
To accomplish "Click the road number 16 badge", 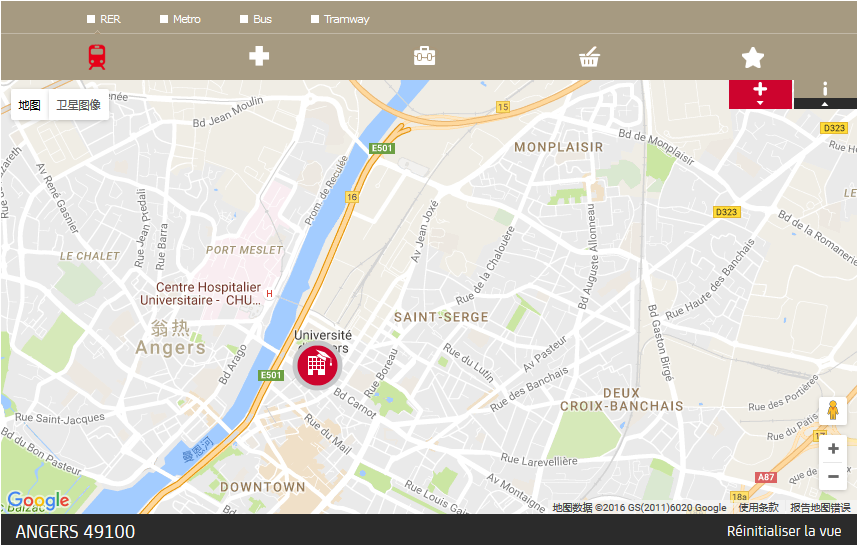I will (x=352, y=196).
